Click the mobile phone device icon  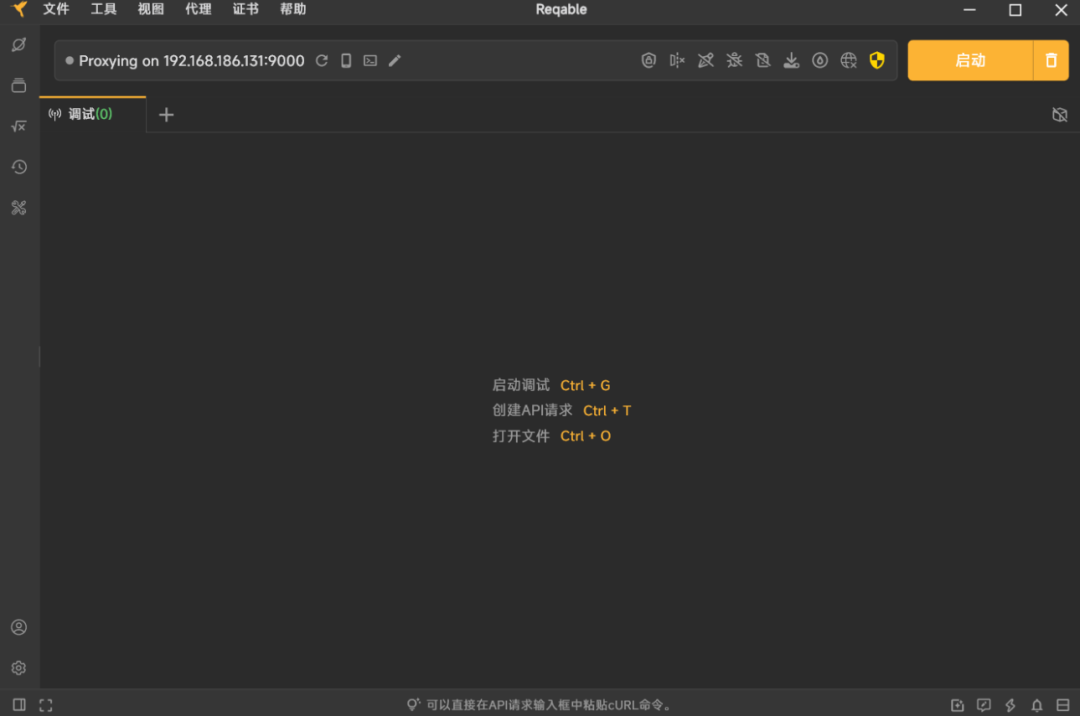pyautogui.click(x=346, y=61)
